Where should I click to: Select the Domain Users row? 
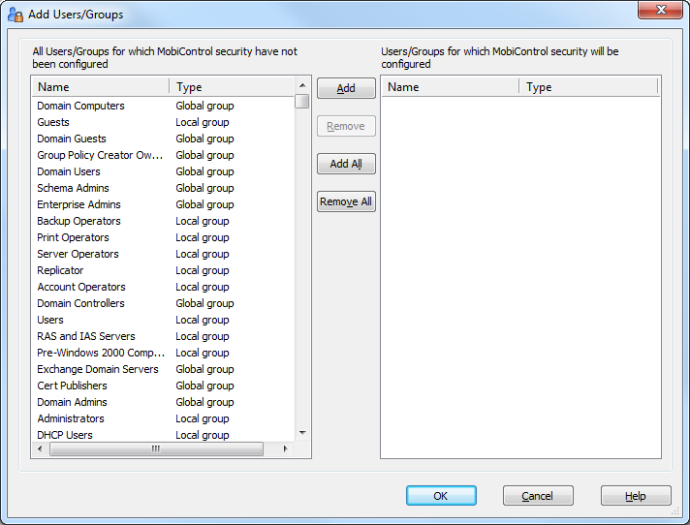(163, 172)
